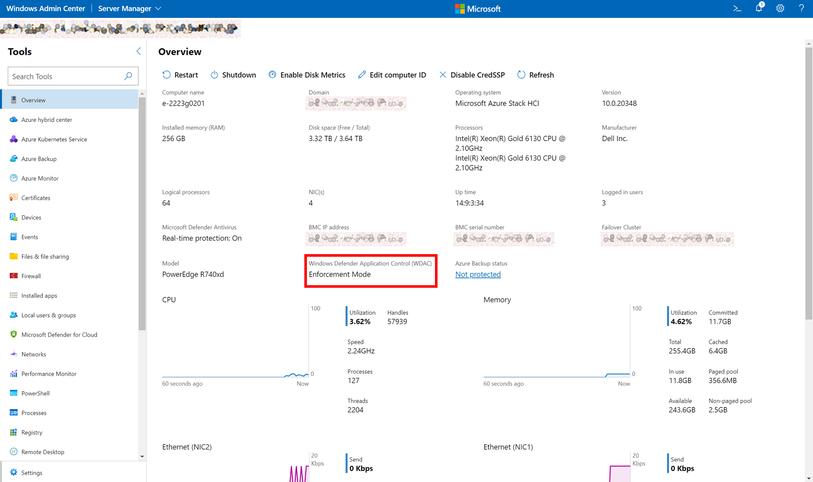Click the Dell Inc. manufacturer value
This screenshot has width=813, height=482.
coord(614,138)
